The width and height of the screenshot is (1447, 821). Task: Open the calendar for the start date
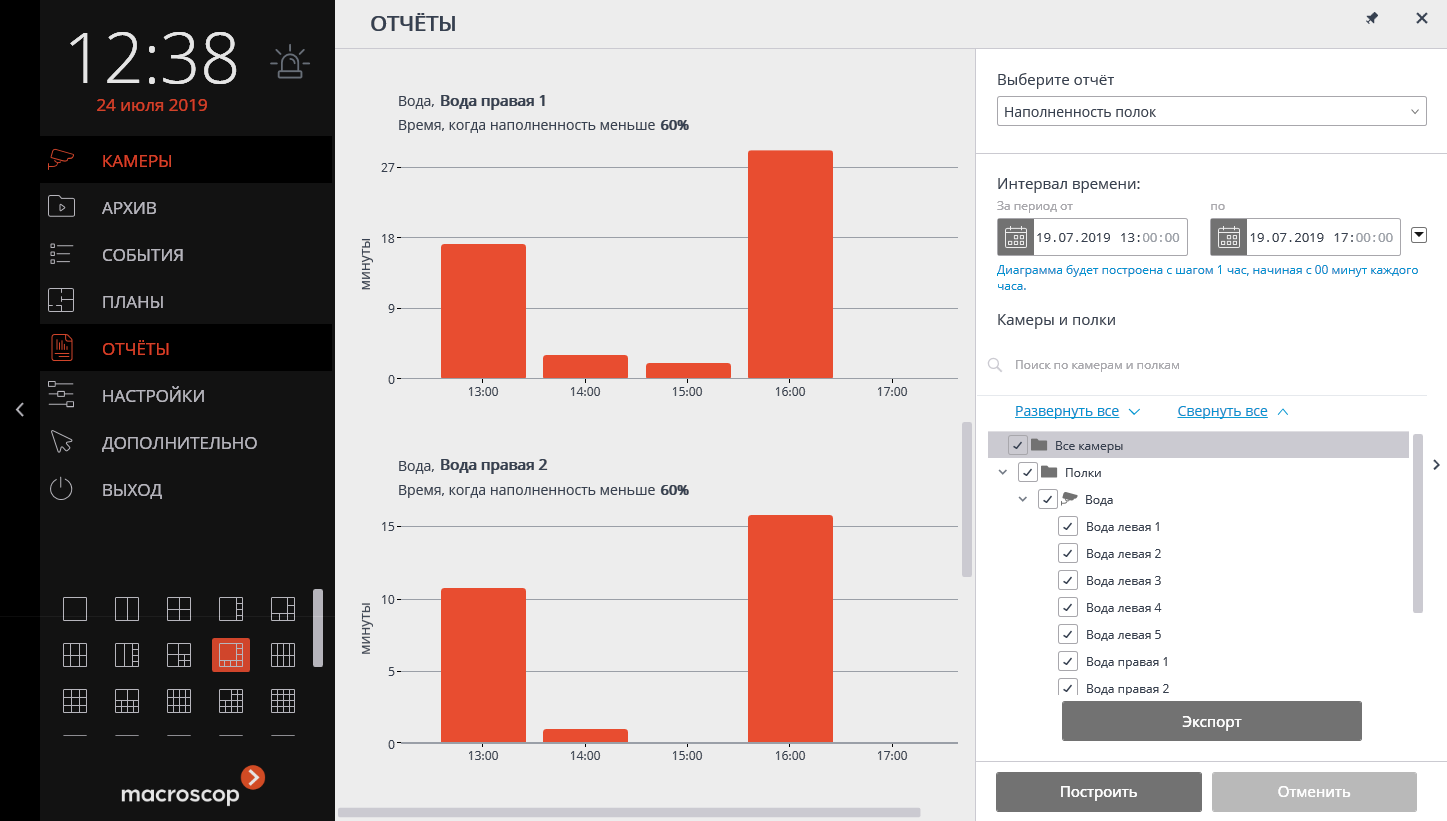pyautogui.click(x=1016, y=237)
